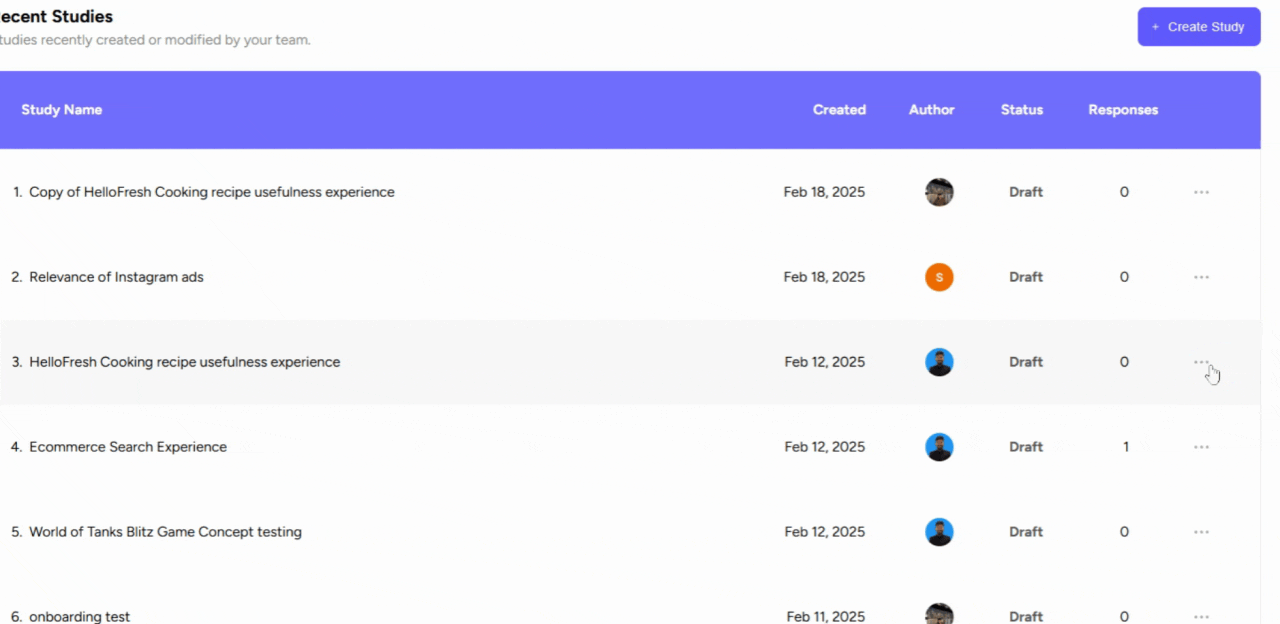The image size is (1280, 624).
Task: Click author avatar on World of Tanks row
Action: pyautogui.click(x=939, y=532)
